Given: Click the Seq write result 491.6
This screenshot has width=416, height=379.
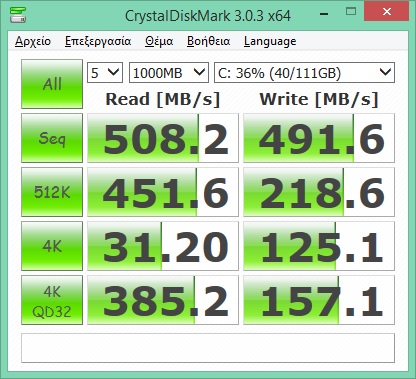Looking at the screenshot, I should tap(319, 138).
